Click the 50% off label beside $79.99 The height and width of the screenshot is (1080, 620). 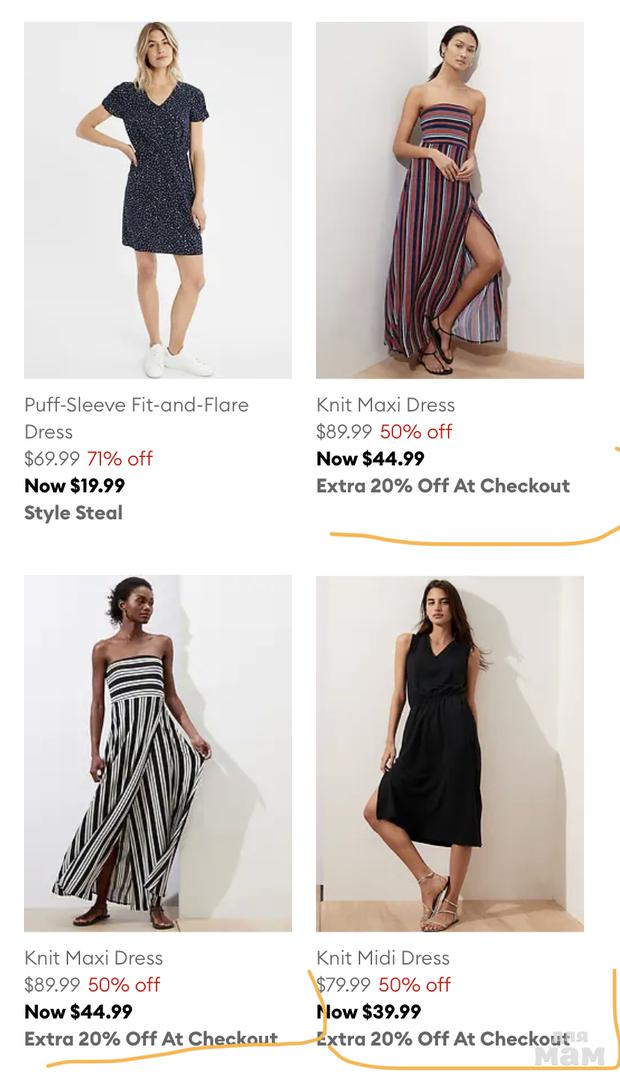415,985
